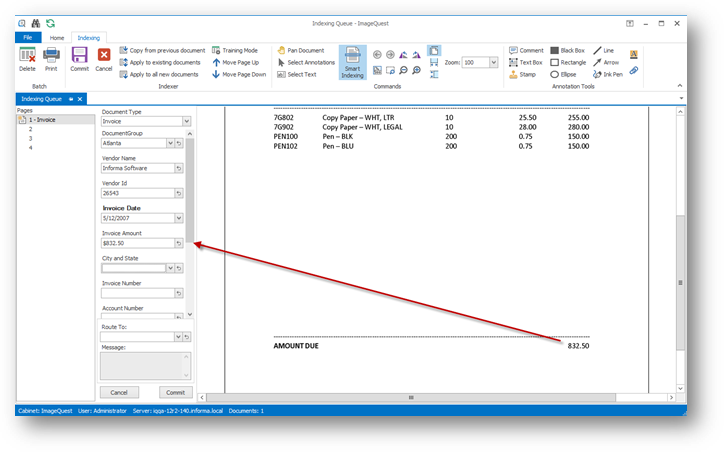Choose Apply to existing documents
Screen dimensions: 724x452
click(160, 62)
